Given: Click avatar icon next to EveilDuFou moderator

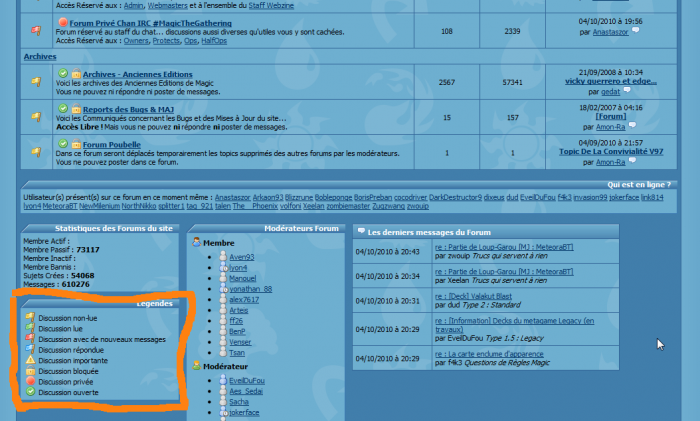Looking at the screenshot, I should click(x=223, y=380).
